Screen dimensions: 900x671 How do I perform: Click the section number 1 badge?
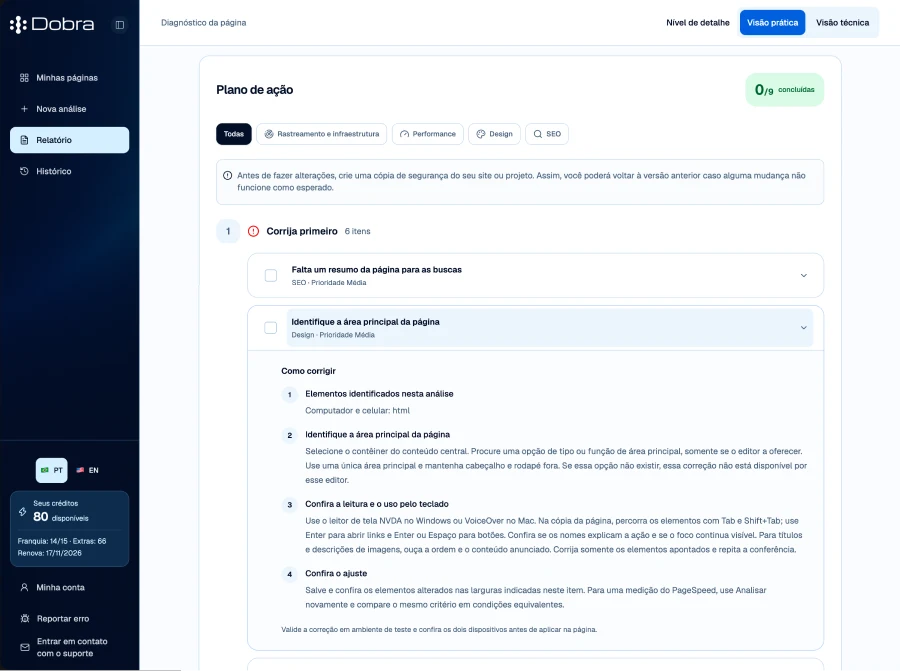(228, 231)
